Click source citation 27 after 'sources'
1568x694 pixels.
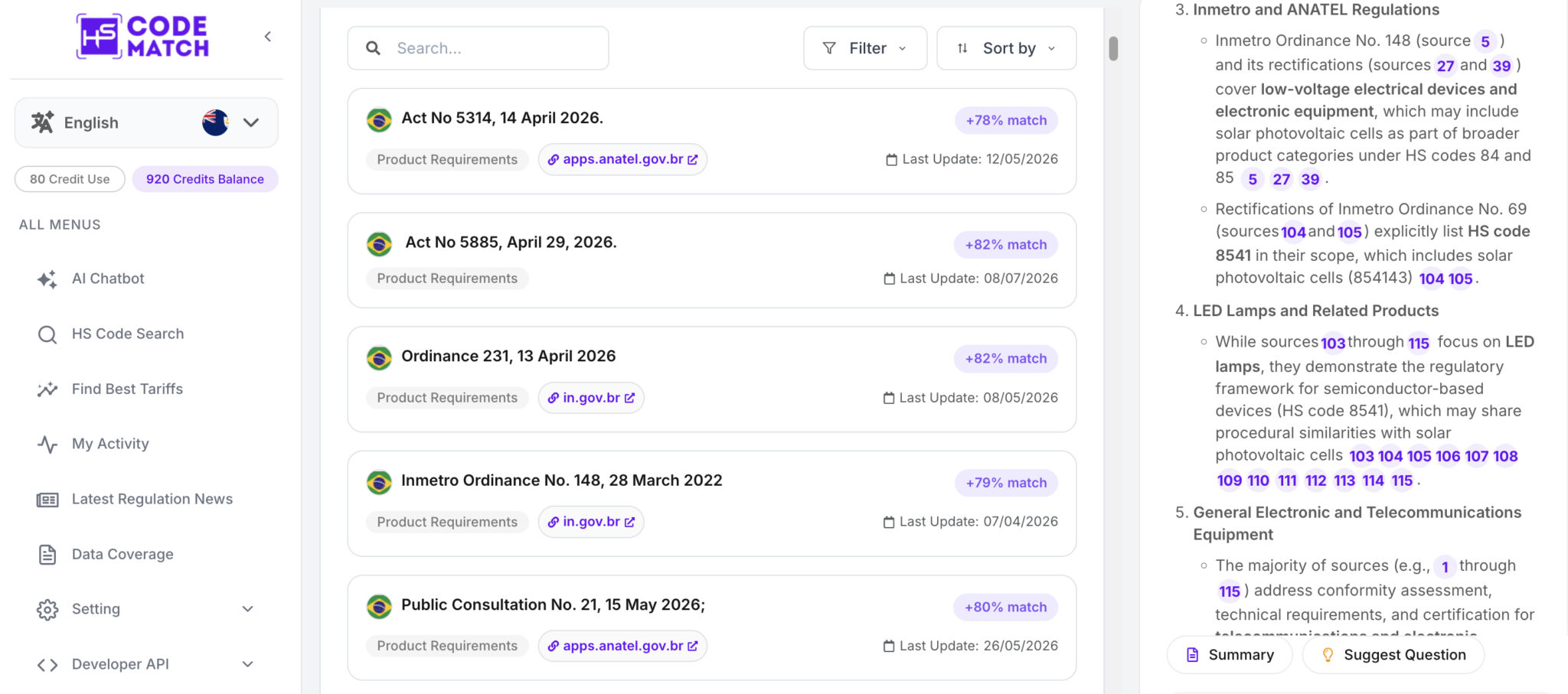point(1445,66)
